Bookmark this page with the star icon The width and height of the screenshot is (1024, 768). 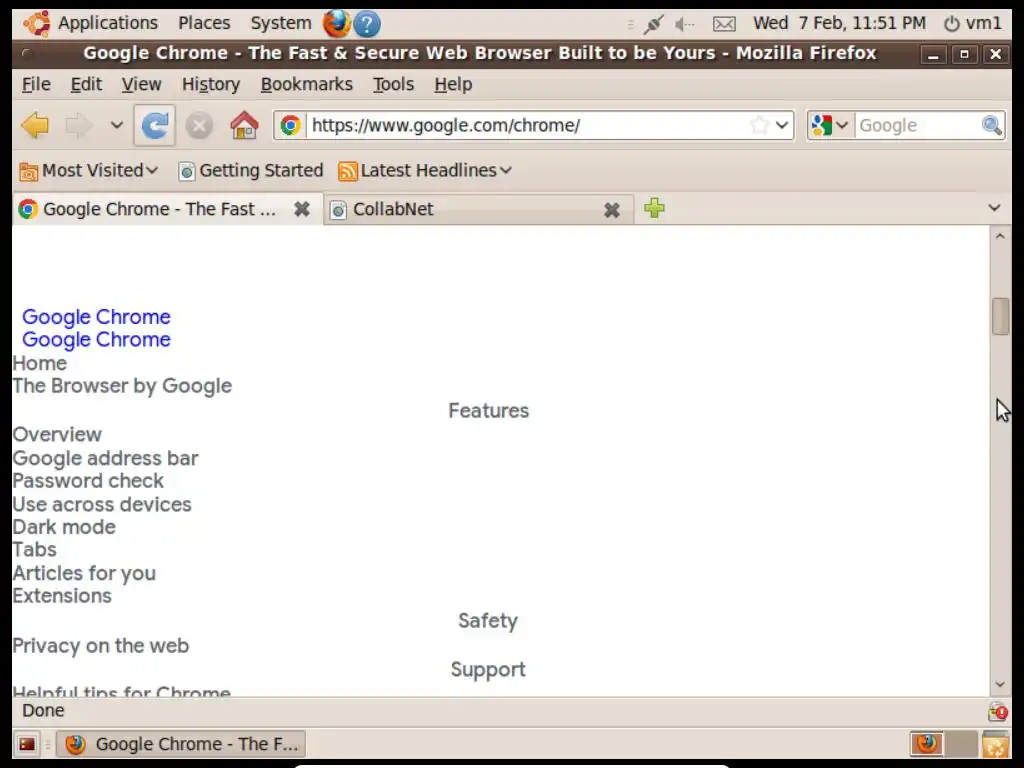(x=759, y=125)
